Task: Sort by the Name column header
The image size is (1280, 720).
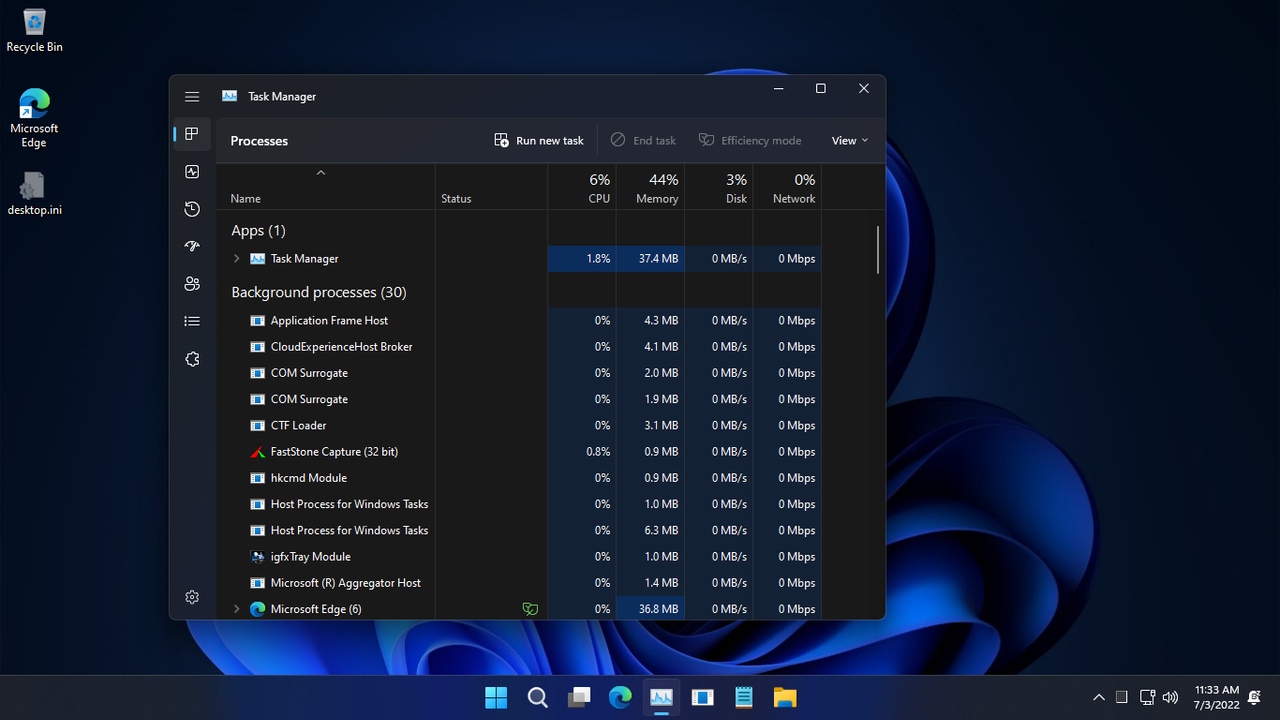Action: tap(326, 187)
